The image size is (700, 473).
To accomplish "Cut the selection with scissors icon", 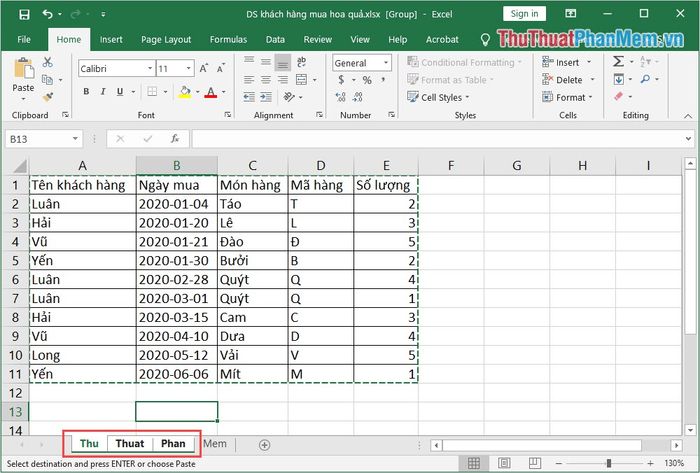I will click(48, 62).
